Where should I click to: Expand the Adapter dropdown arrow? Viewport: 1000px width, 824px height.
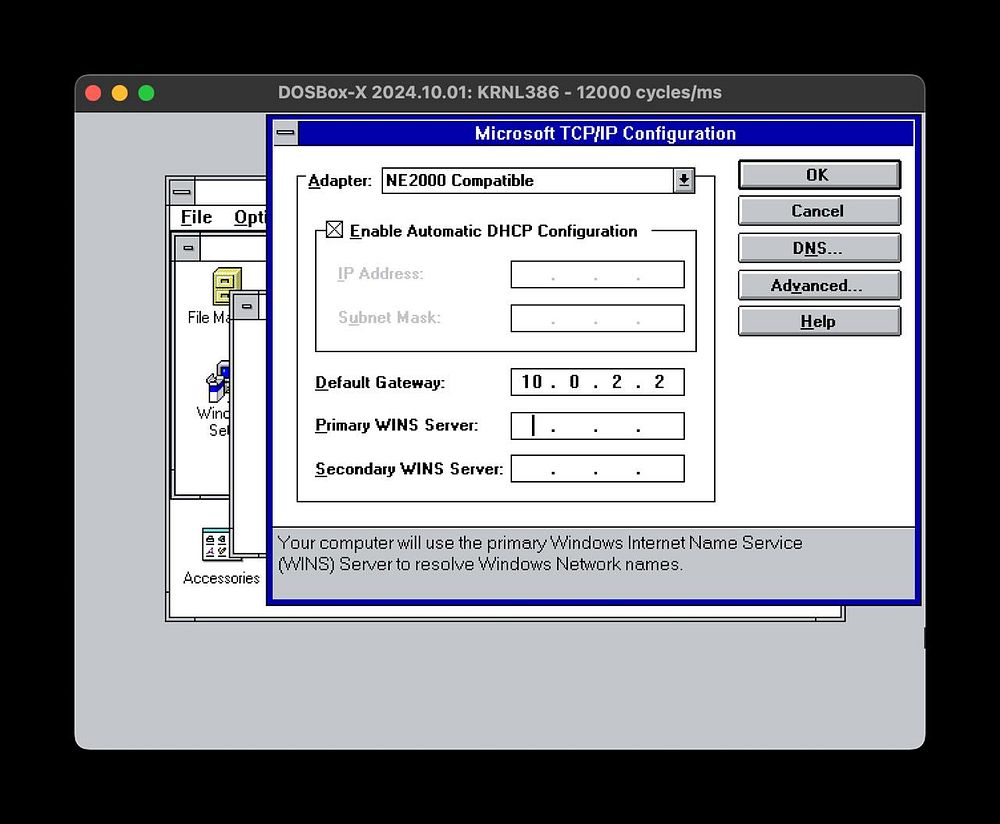[684, 180]
